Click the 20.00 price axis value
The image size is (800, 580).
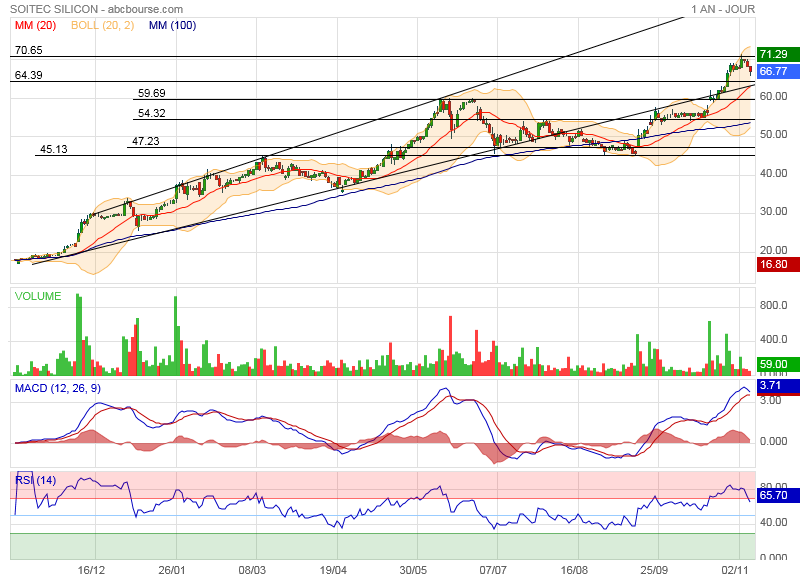(773, 250)
